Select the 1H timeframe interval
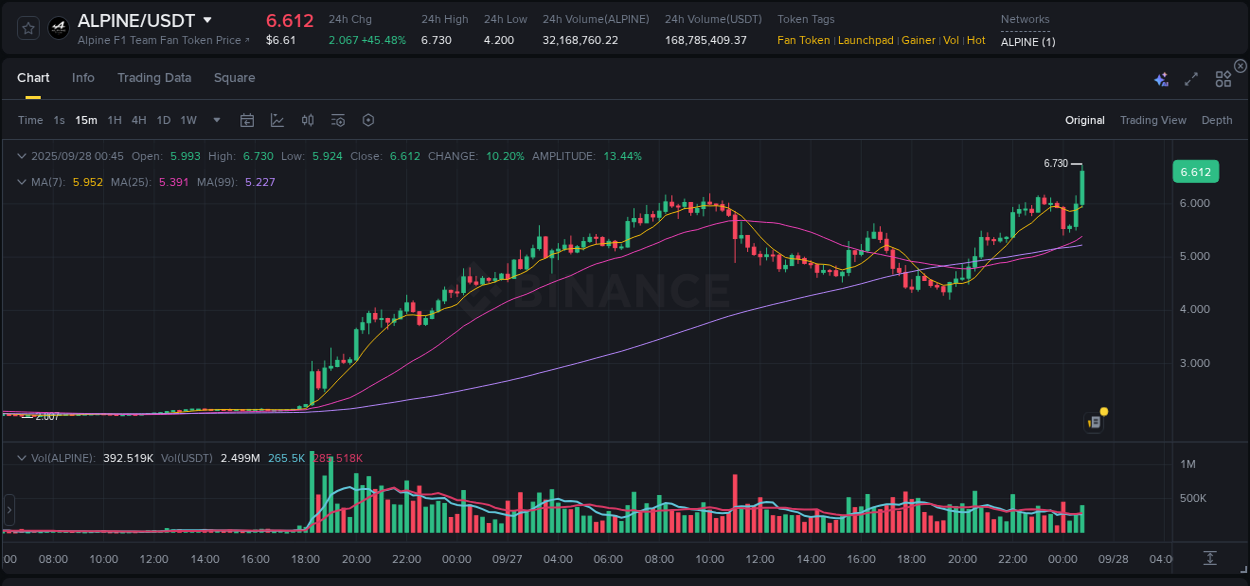 115,120
